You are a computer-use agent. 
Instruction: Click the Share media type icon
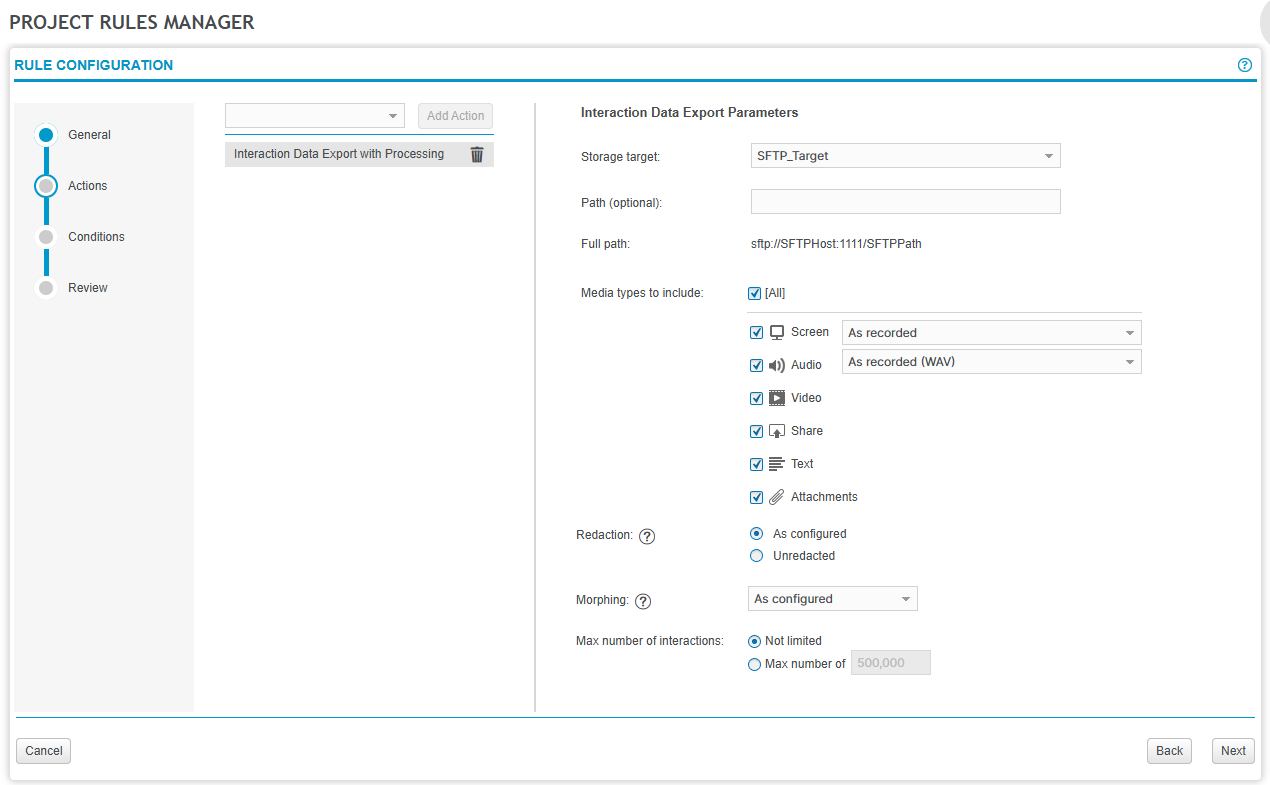click(777, 430)
